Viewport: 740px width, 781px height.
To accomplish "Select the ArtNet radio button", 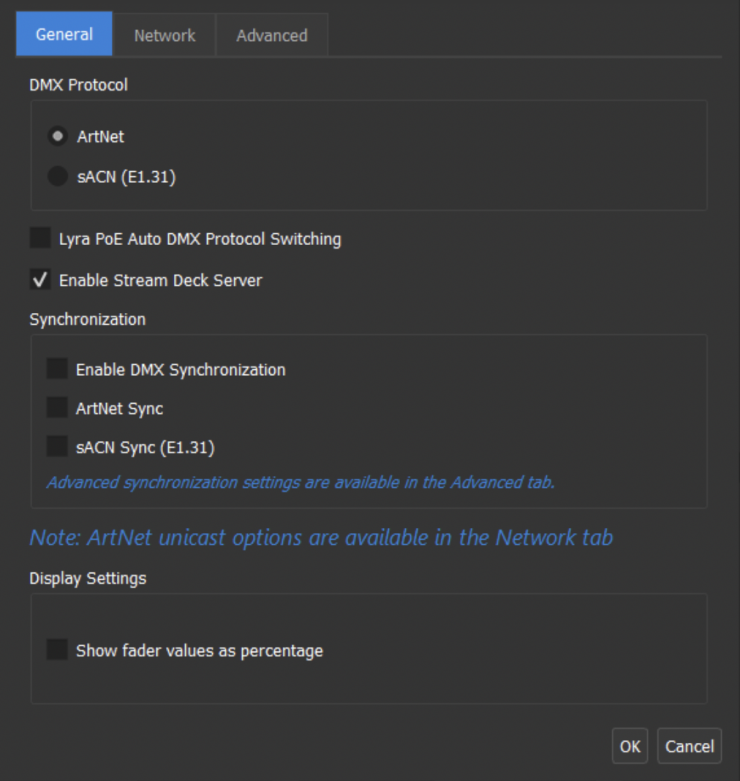I will (58, 136).
